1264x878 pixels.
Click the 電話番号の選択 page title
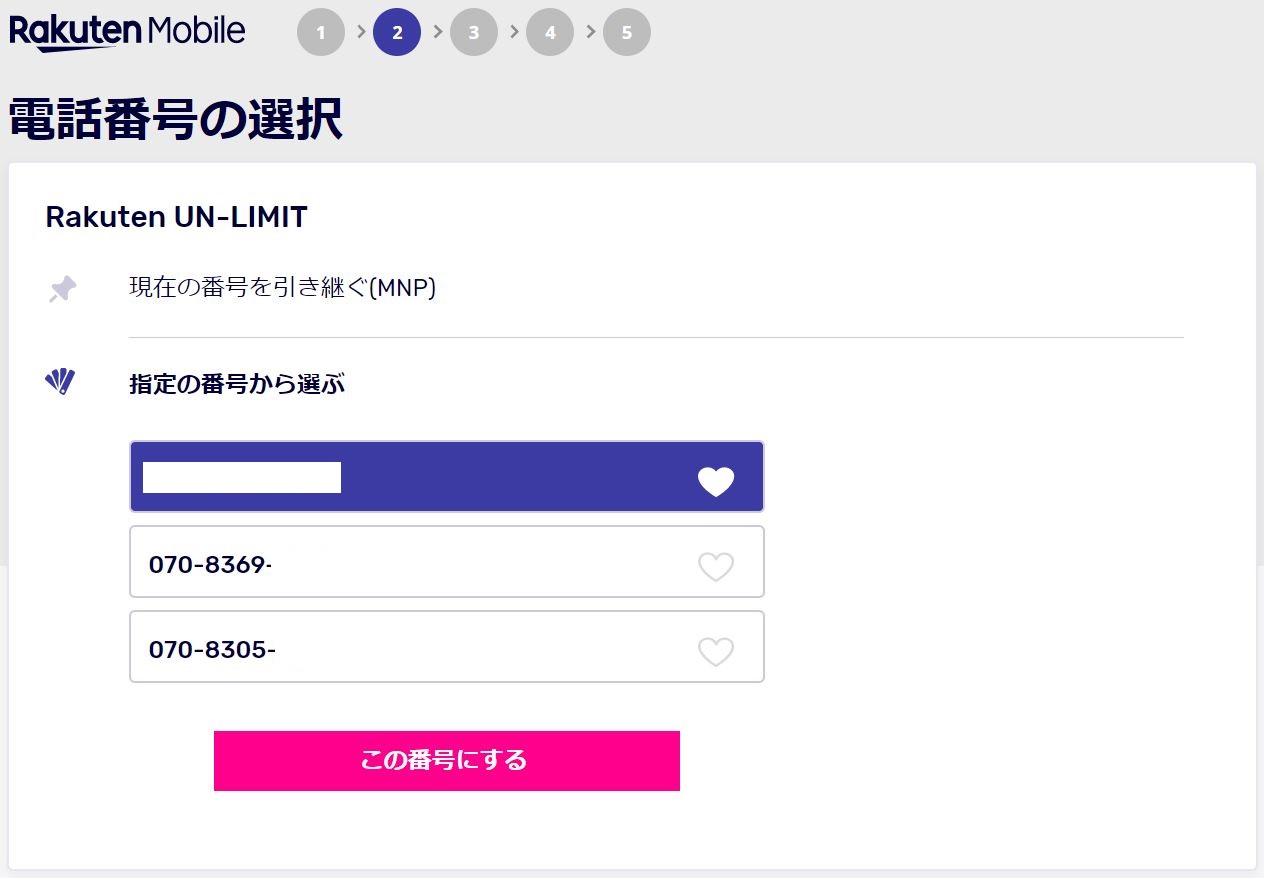(176, 120)
